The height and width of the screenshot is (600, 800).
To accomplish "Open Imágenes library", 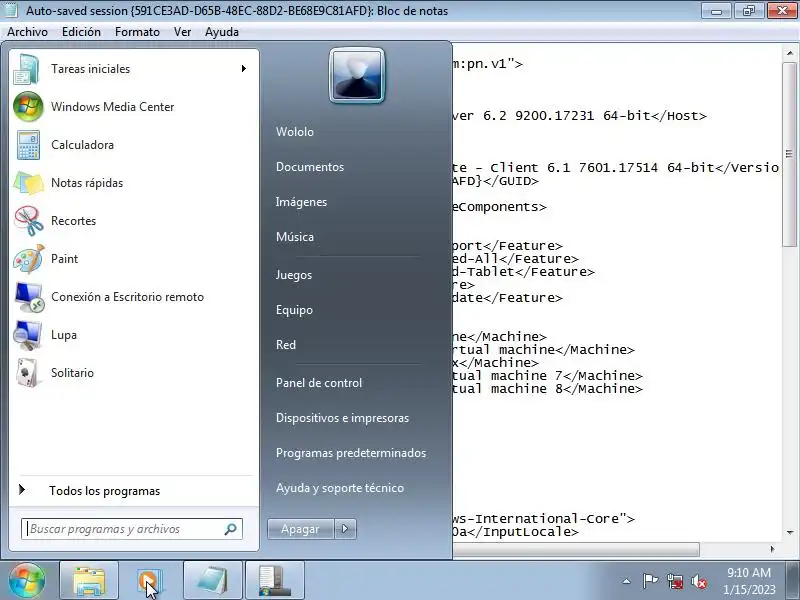I will (x=301, y=202).
